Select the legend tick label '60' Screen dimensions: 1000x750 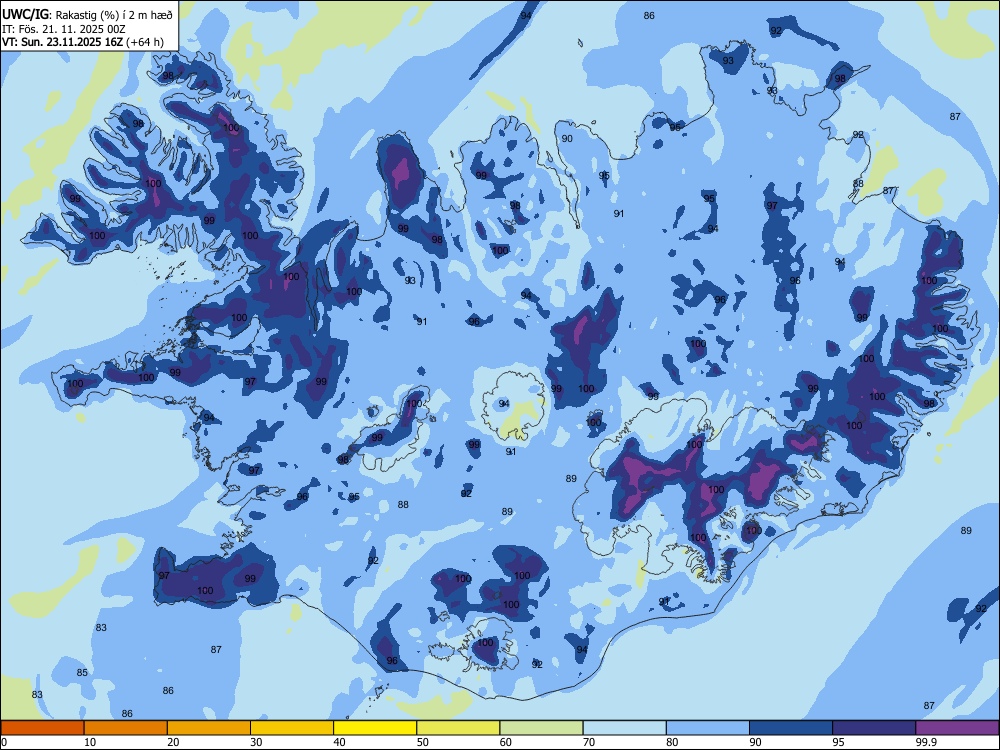(x=506, y=742)
